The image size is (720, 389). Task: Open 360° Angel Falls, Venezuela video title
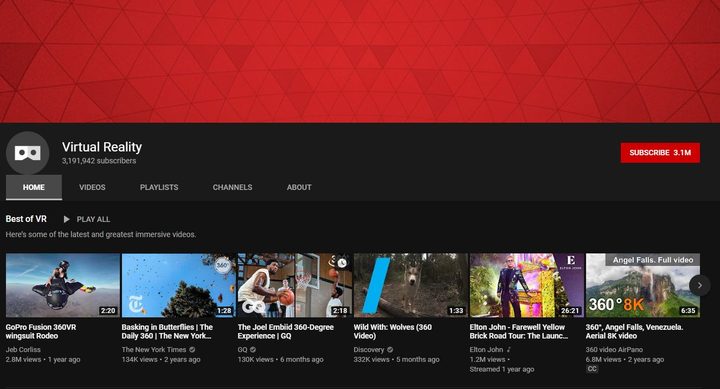pos(634,332)
